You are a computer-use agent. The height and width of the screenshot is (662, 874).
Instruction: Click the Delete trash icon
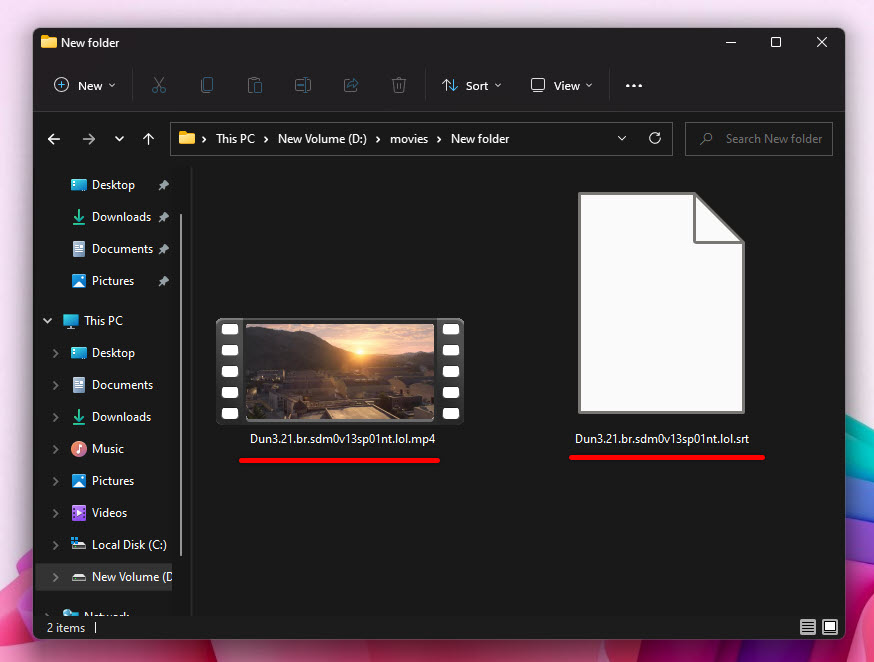click(399, 86)
